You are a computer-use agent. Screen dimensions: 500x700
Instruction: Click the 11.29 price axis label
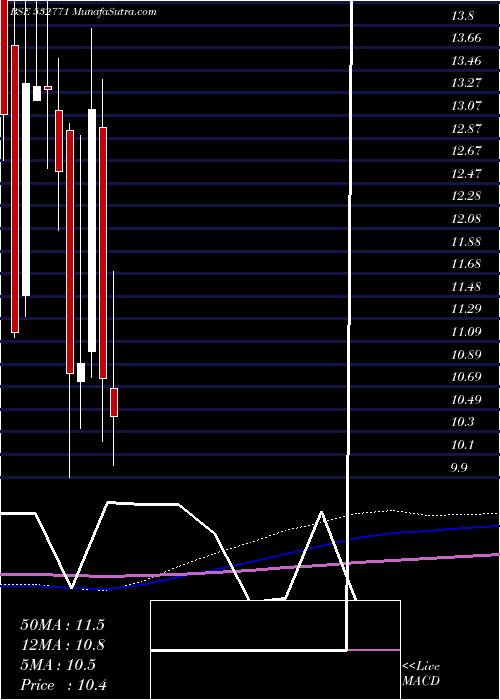click(x=466, y=309)
